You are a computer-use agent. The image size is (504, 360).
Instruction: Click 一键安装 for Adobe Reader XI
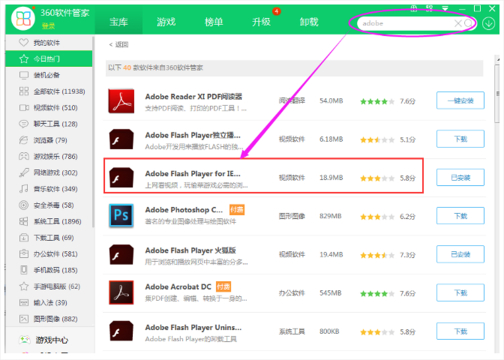click(460, 100)
